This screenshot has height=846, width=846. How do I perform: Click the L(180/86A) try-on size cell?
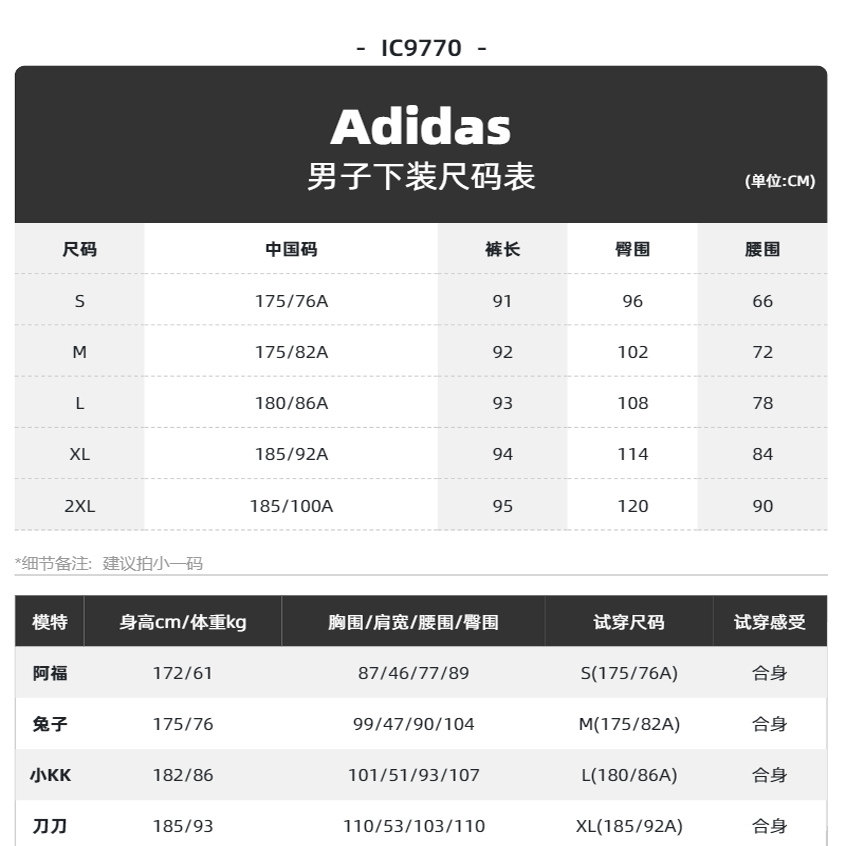click(x=628, y=775)
